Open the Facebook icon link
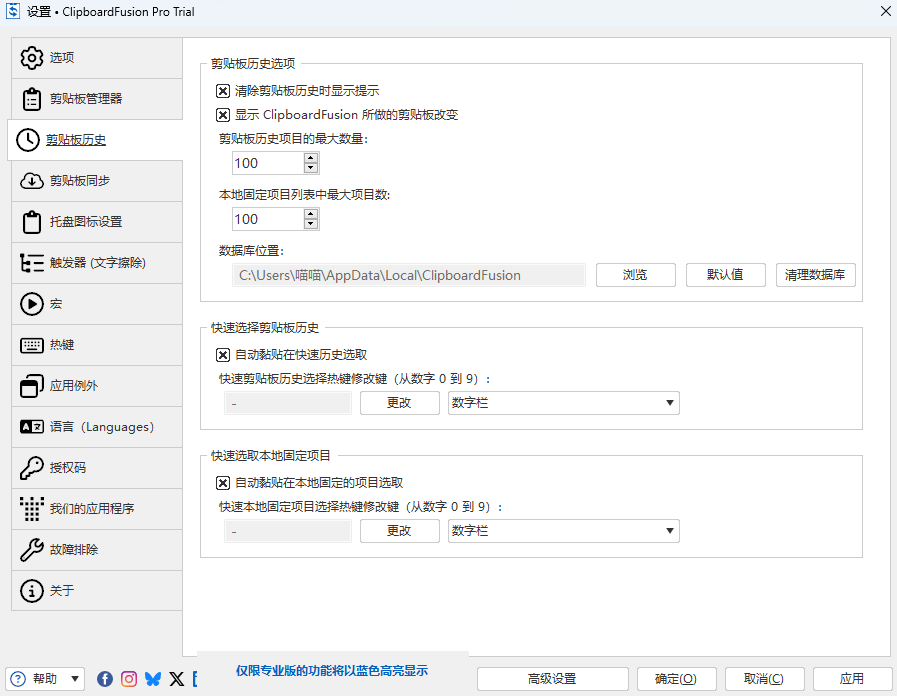The width and height of the screenshot is (897, 696). click(105, 679)
